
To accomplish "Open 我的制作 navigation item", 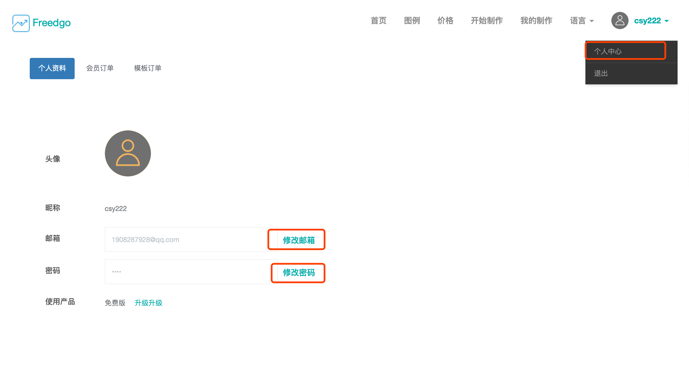I will (536, 21).
